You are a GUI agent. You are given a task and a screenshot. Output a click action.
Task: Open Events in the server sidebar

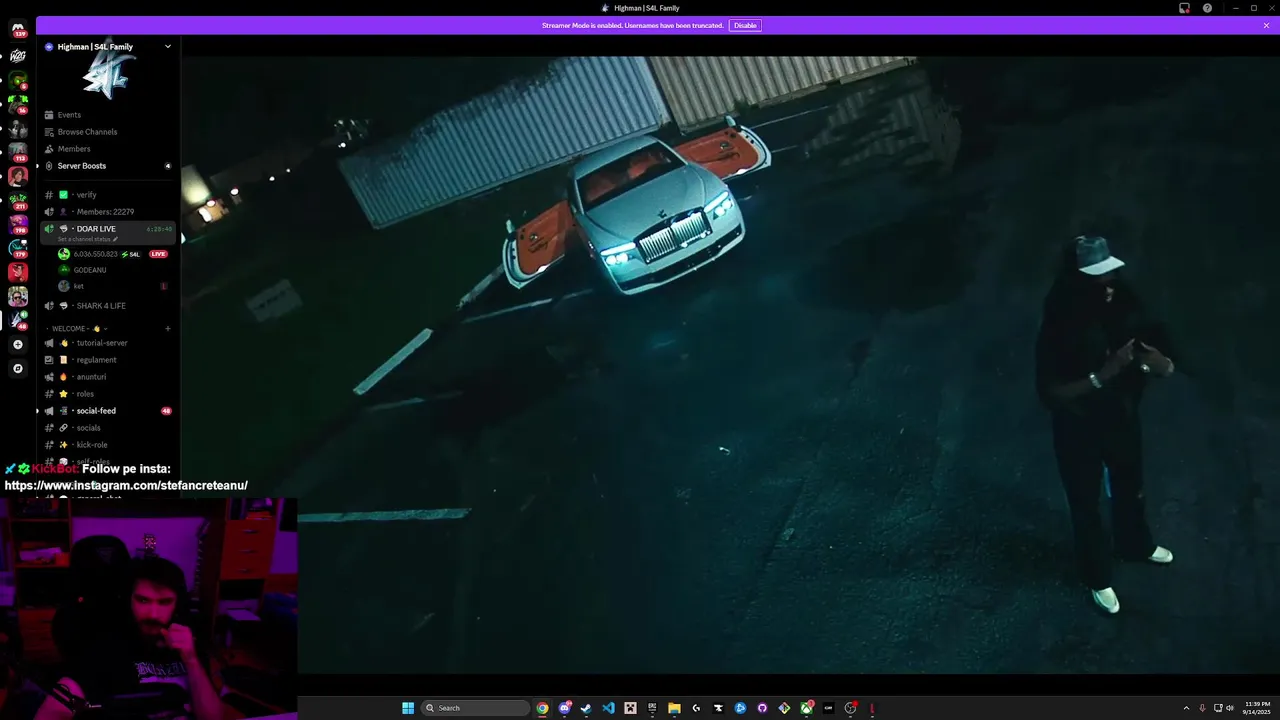(69, 115)
